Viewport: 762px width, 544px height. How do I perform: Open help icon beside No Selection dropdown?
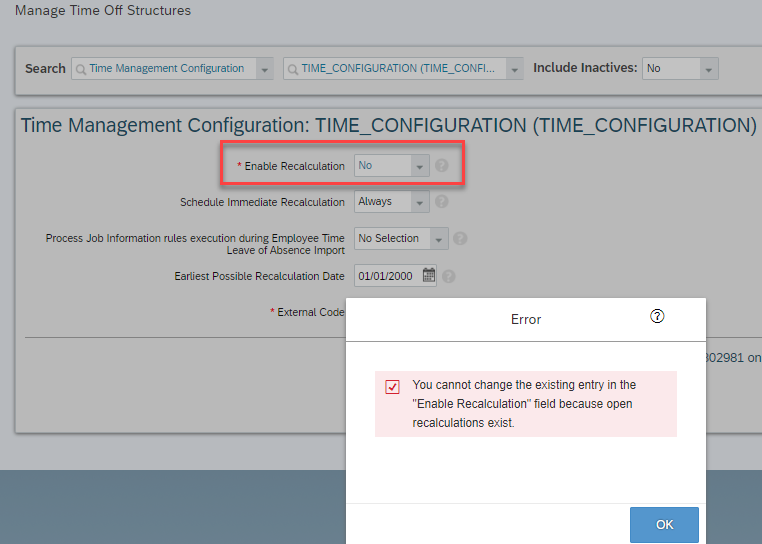(460, 239)
